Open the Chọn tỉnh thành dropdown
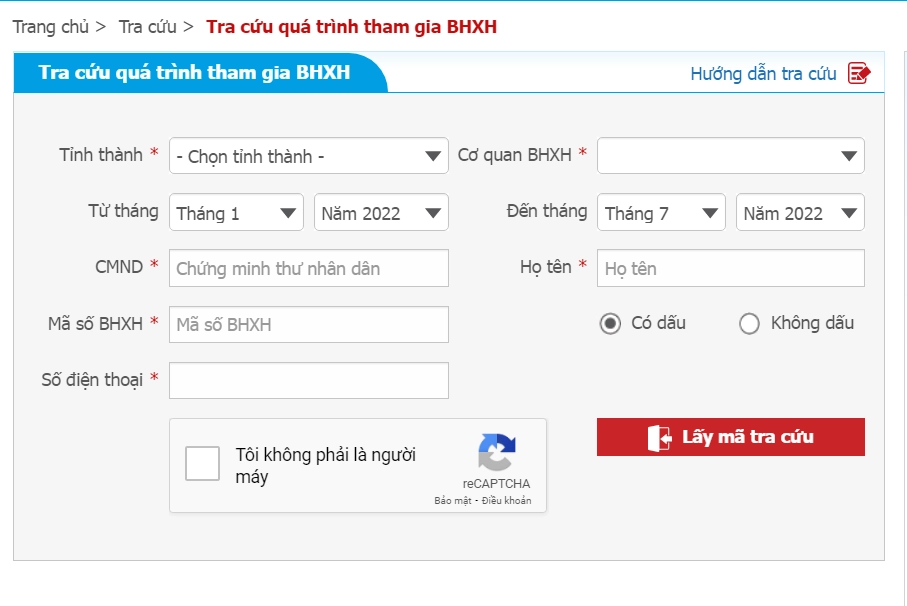Screen dimensions: 907x606 [307, 156]
